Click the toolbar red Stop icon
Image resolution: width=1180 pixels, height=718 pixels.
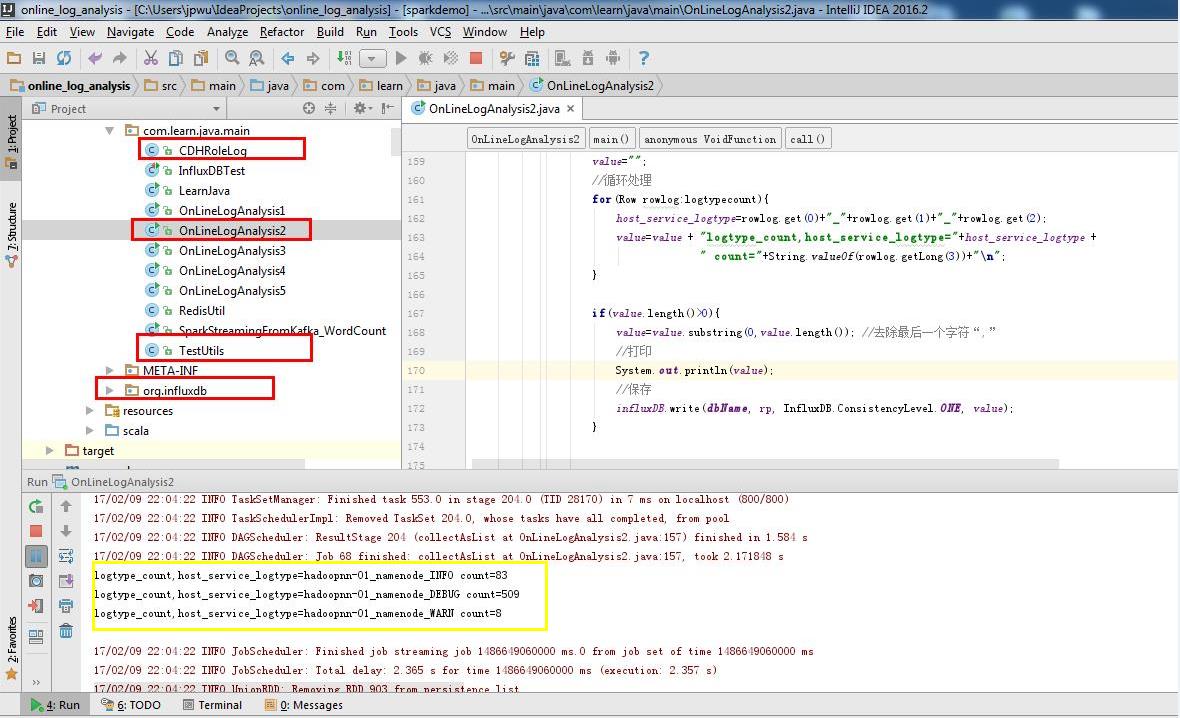(x=476, y=58)
